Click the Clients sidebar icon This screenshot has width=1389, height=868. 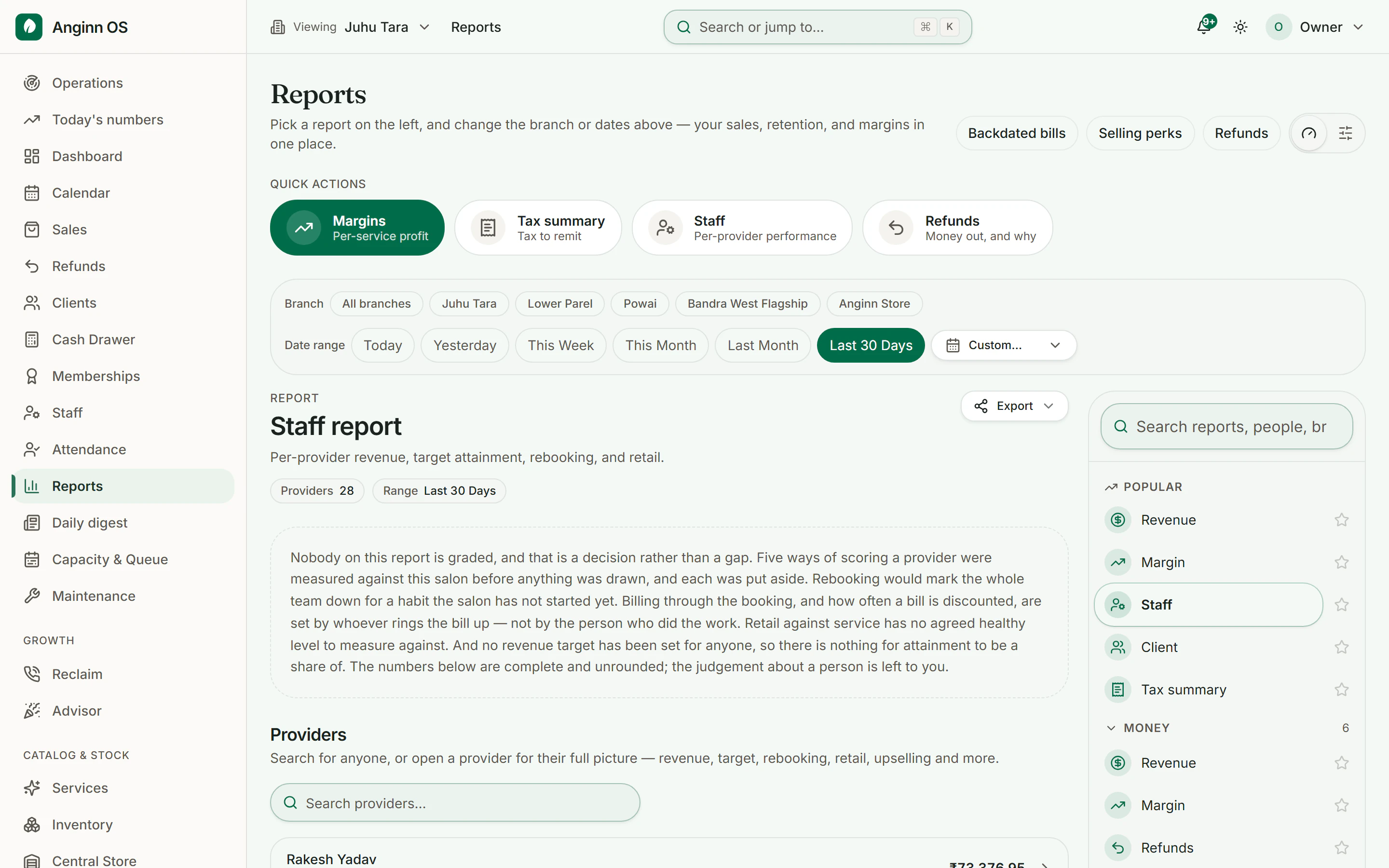coord(32,303)
